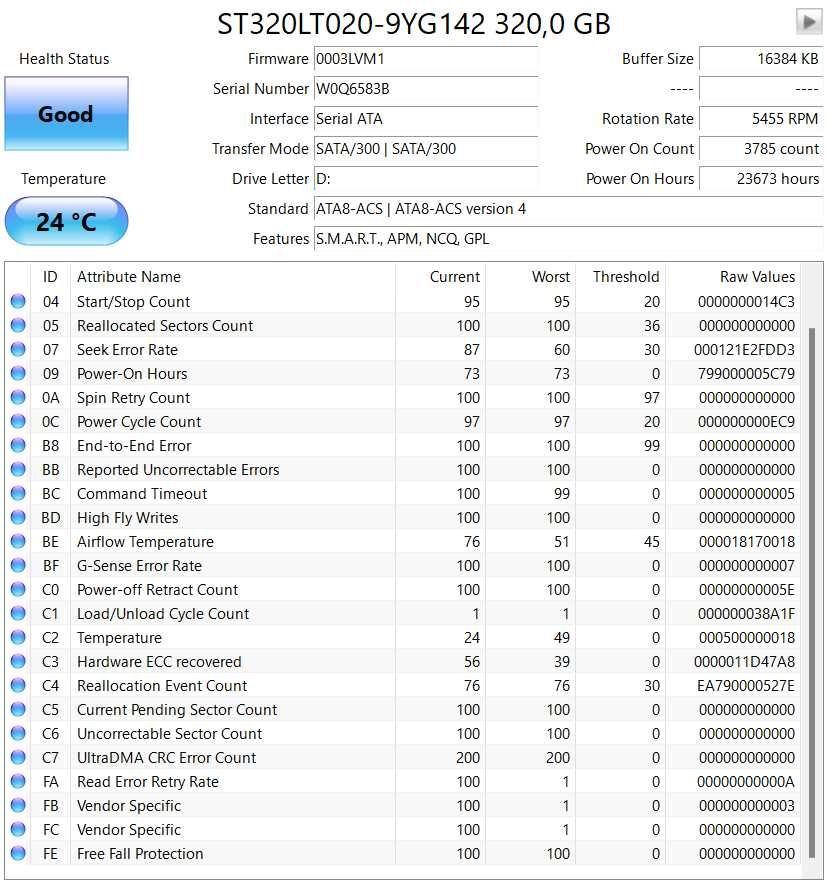Click the status orb for FC Vendor Specific
The width and height of the screenshot is (828, 882).
pyautogui.click(x=18, y=829)
